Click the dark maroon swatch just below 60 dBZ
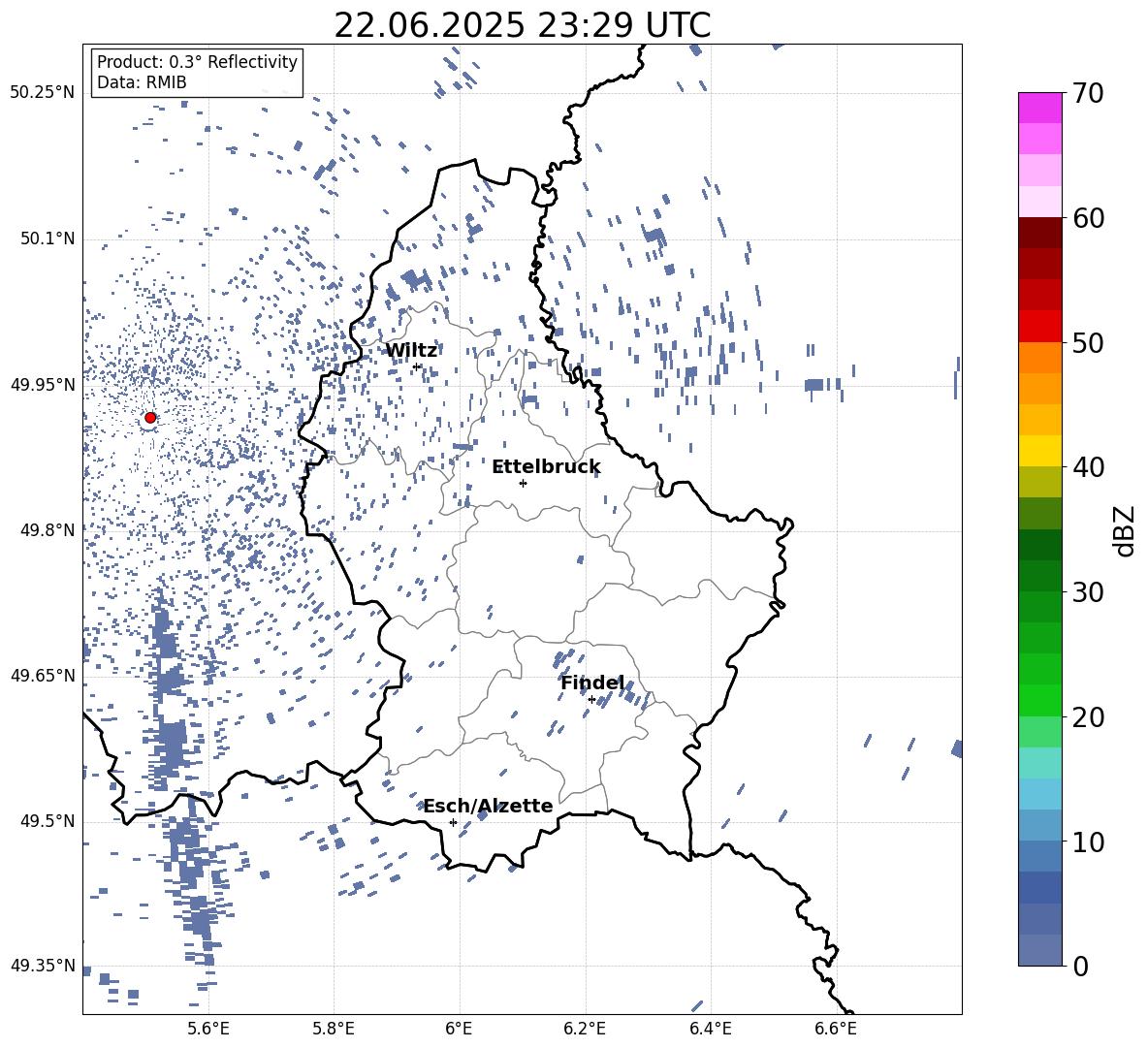1148x1048 pixels. tap(1039, 233)
